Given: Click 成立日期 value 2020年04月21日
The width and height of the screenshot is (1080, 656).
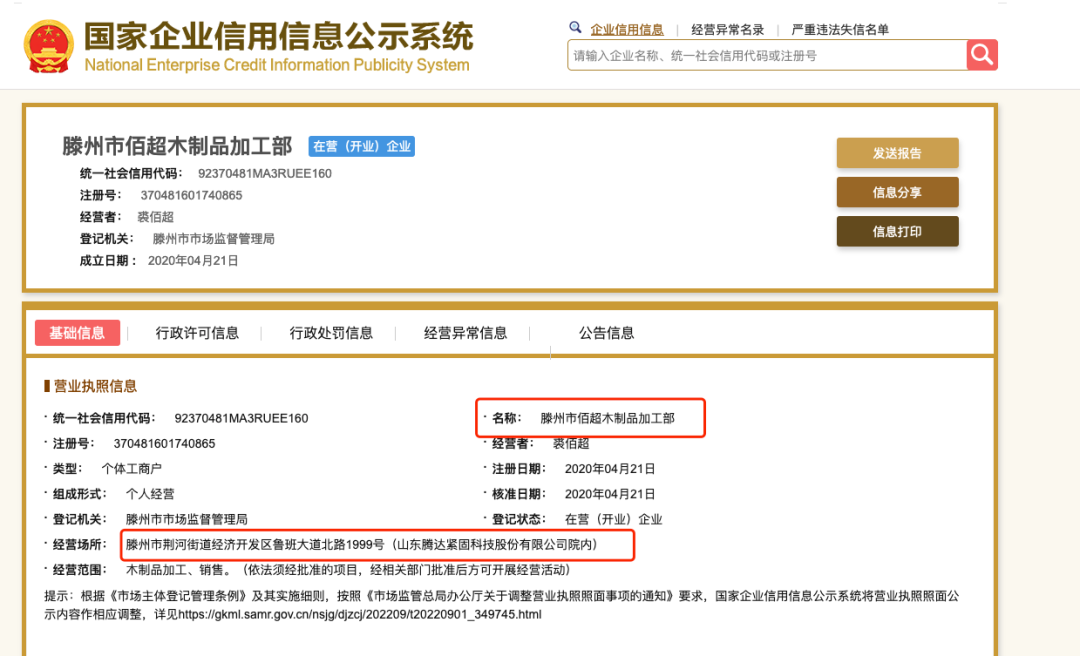Looking at the screenshot, I should [193, 260].
